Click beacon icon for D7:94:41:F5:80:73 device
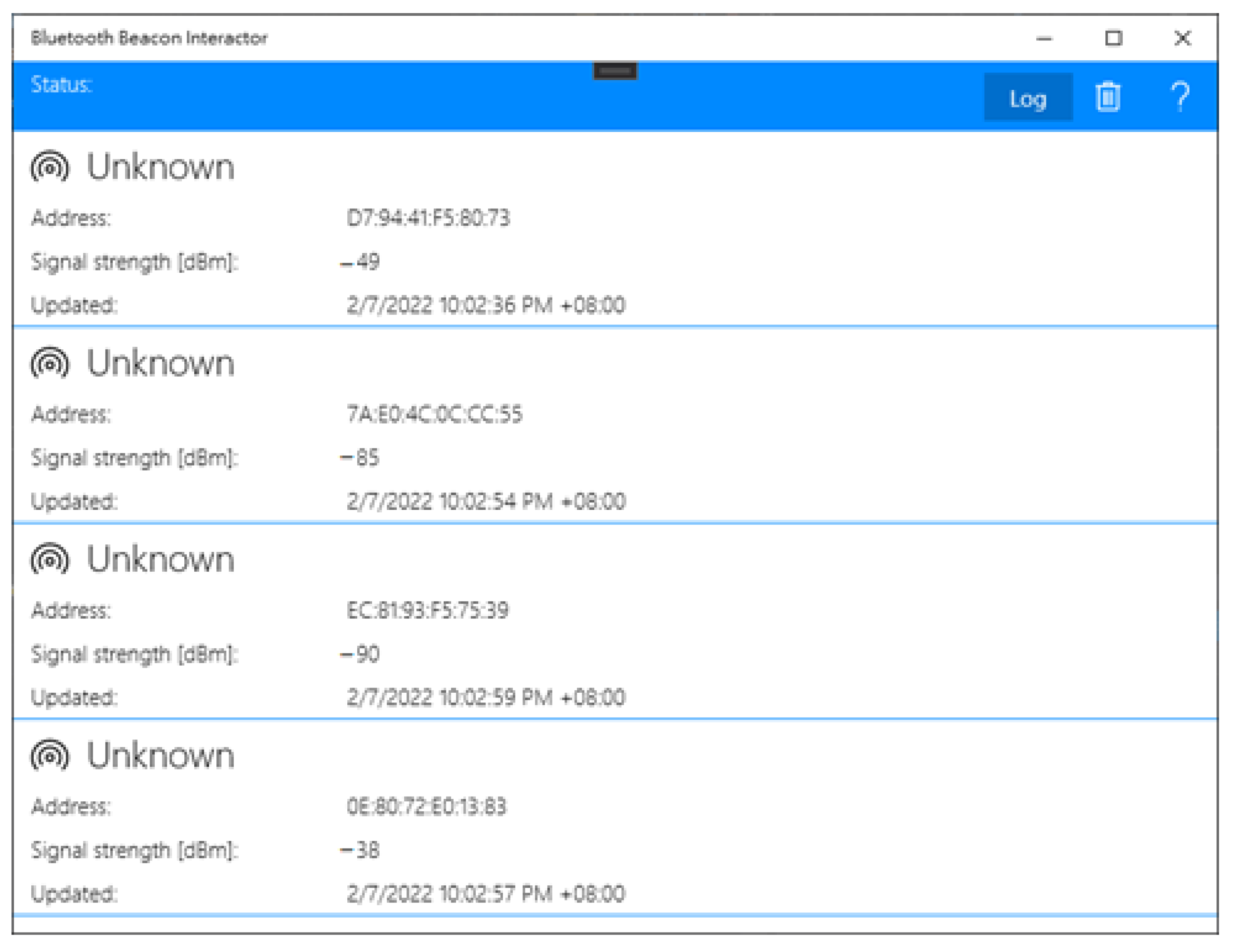1233x952 pixels. pyautogui.click(x=50, y=167)
